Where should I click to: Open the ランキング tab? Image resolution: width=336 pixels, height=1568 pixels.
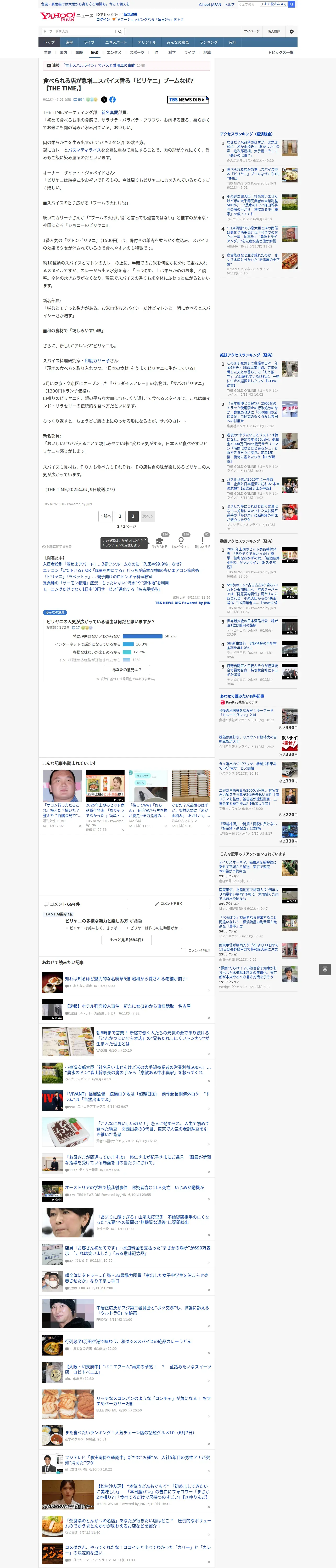coord(209,43)
